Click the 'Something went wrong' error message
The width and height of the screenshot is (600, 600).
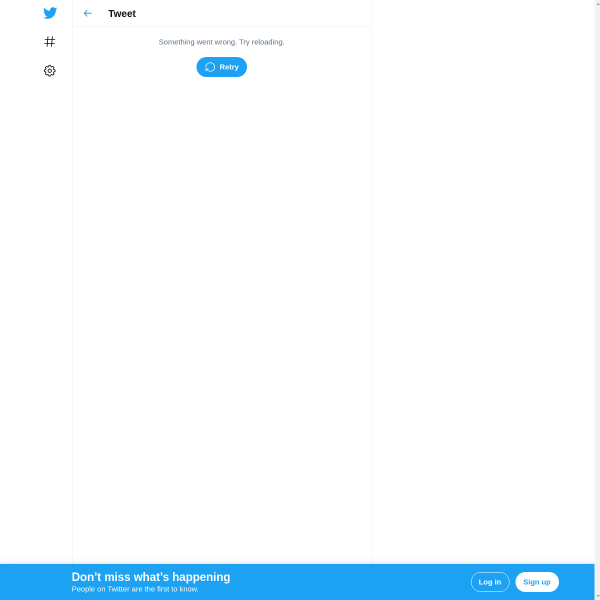pyautogui.click(x=222, y=42)
